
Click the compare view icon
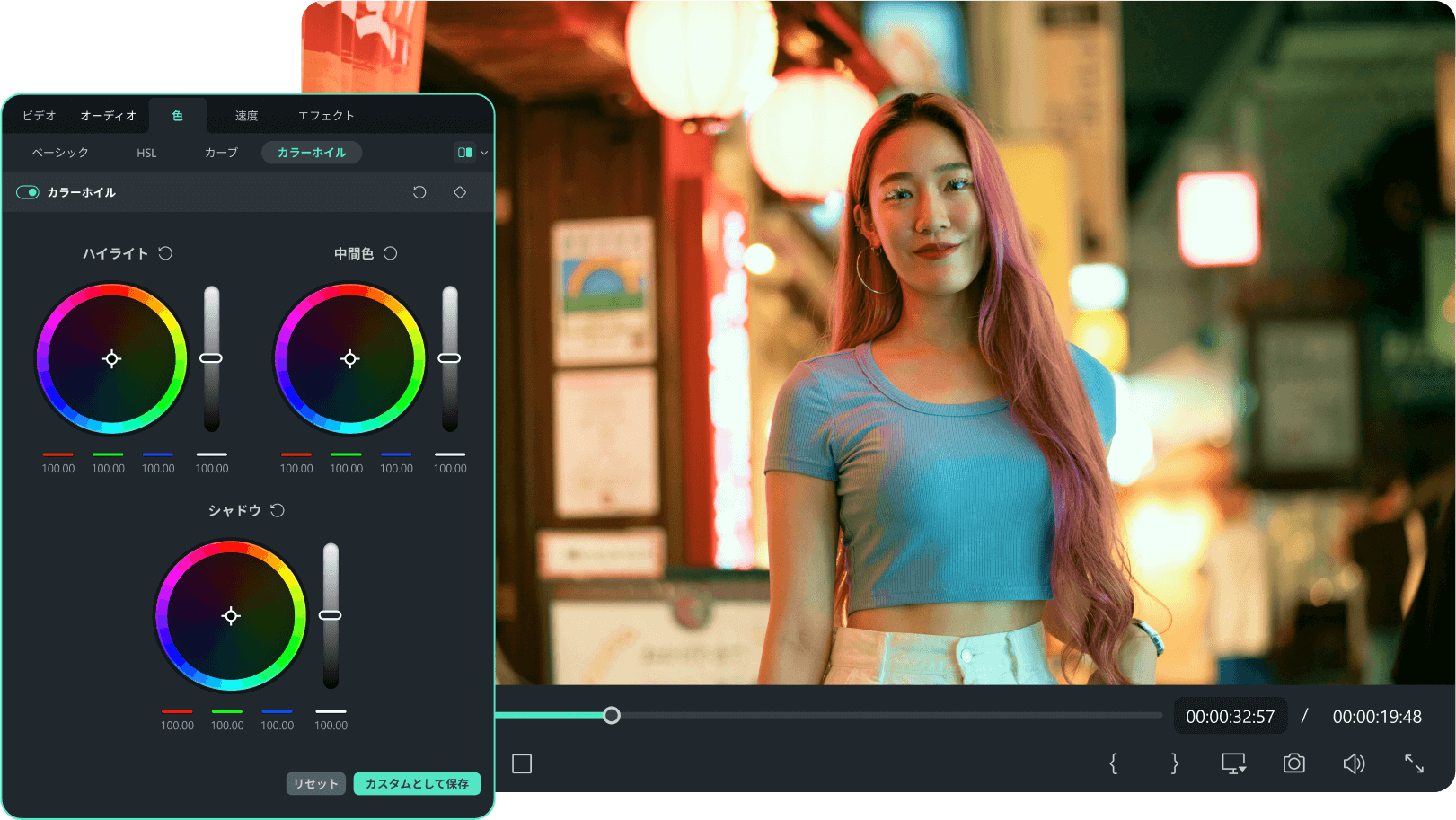click(464, 153)
